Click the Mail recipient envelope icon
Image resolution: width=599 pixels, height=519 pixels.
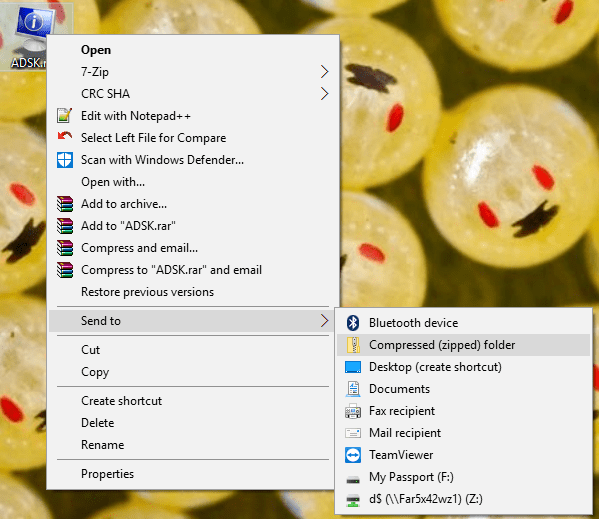click(x=353, y=433)
